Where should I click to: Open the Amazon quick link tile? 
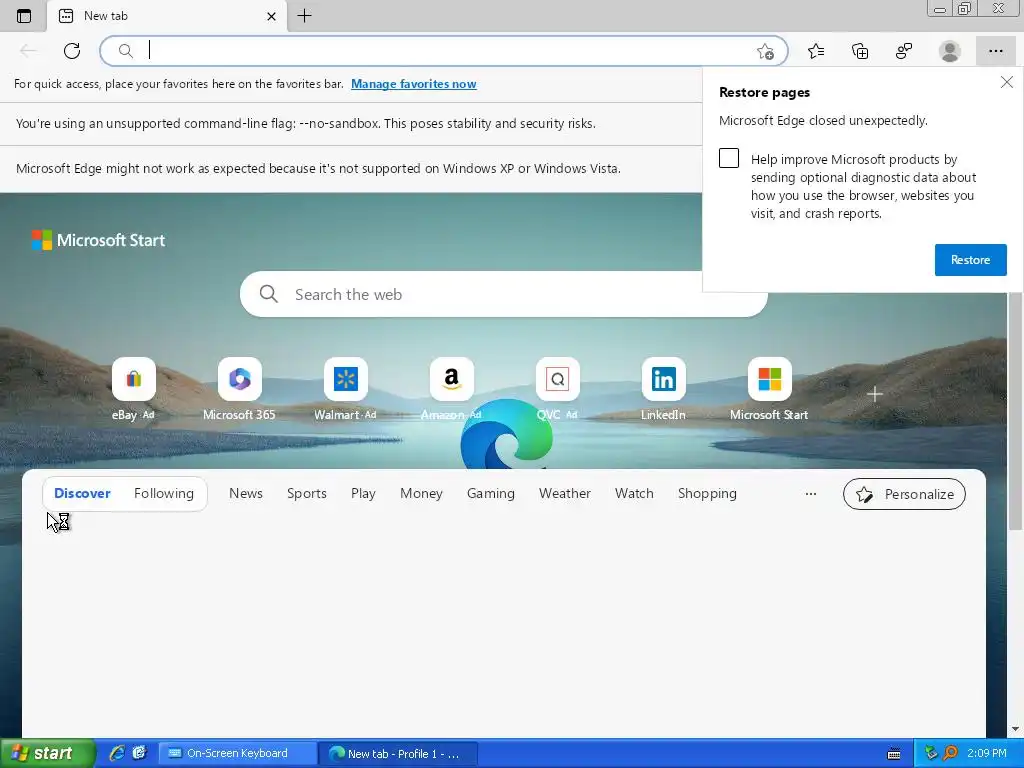(x=451, y=389)
